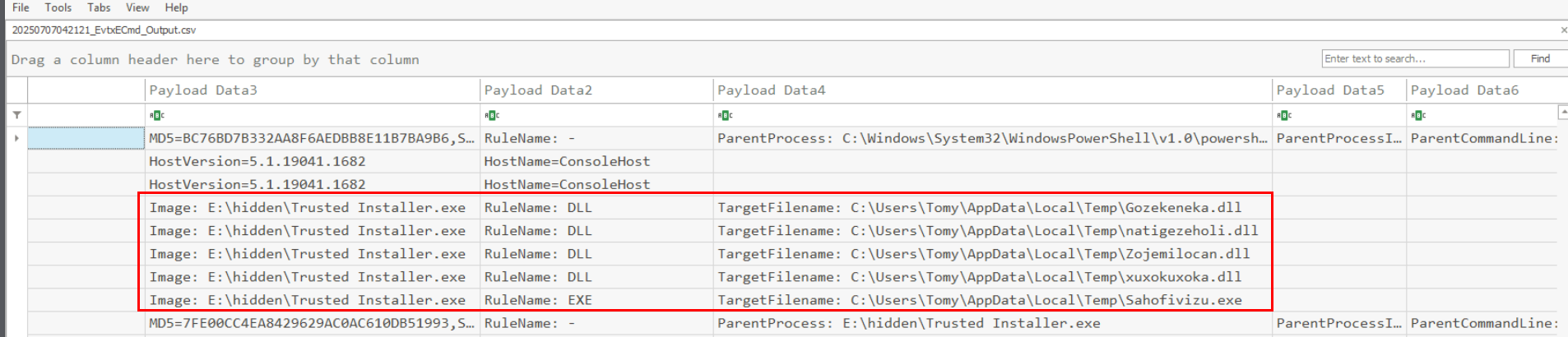The image size is (1568, 337).
Task: Sort by the Payload Data3 column header
Action: 203,90
